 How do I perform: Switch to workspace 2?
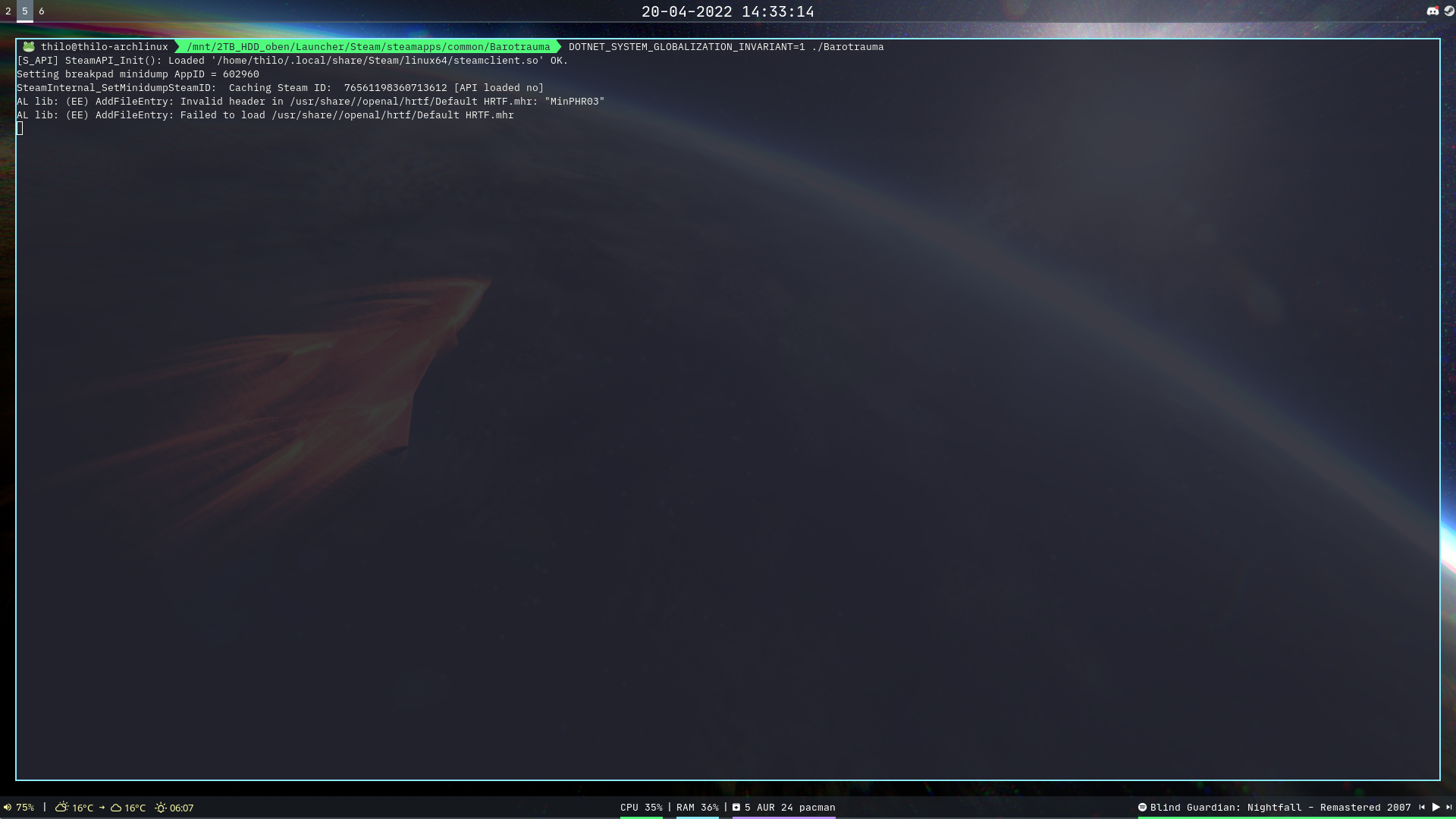point(8,11)
